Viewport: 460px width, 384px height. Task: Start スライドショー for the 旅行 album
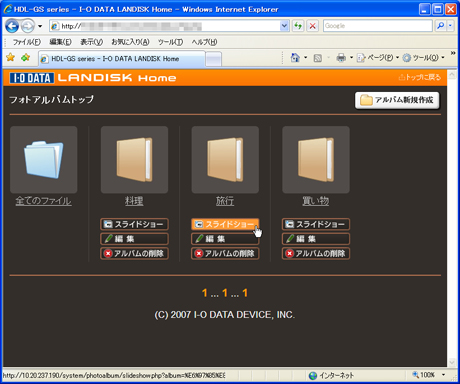[225, 224]
